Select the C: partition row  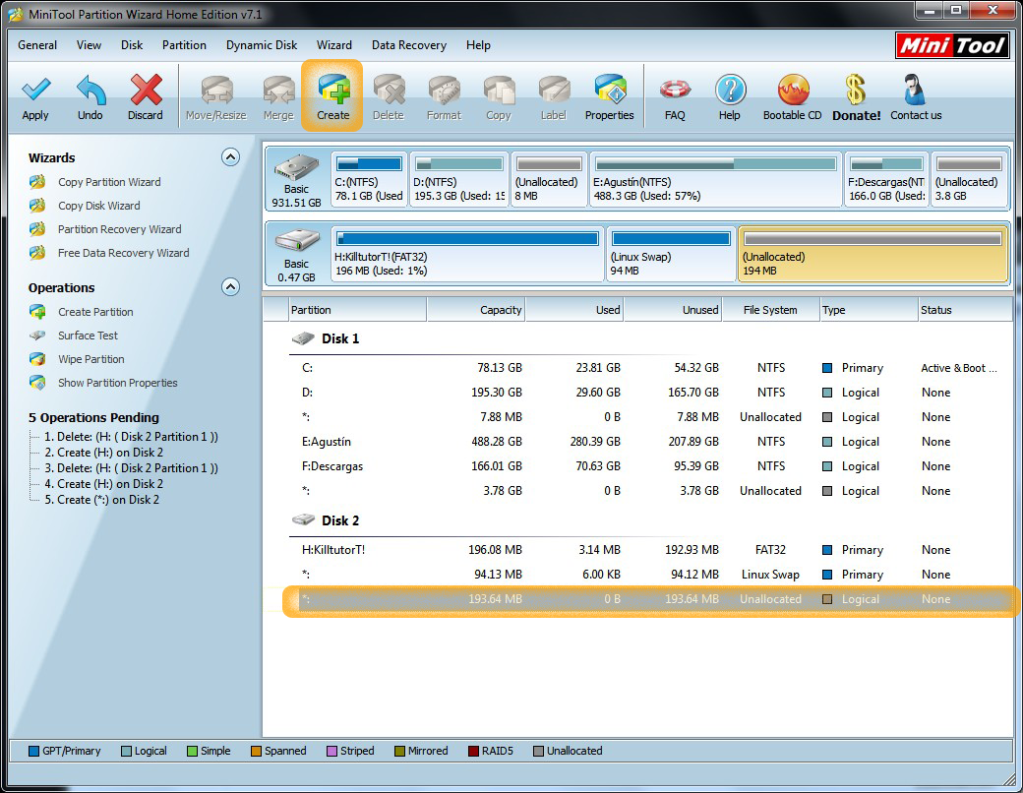pos(650,368)
